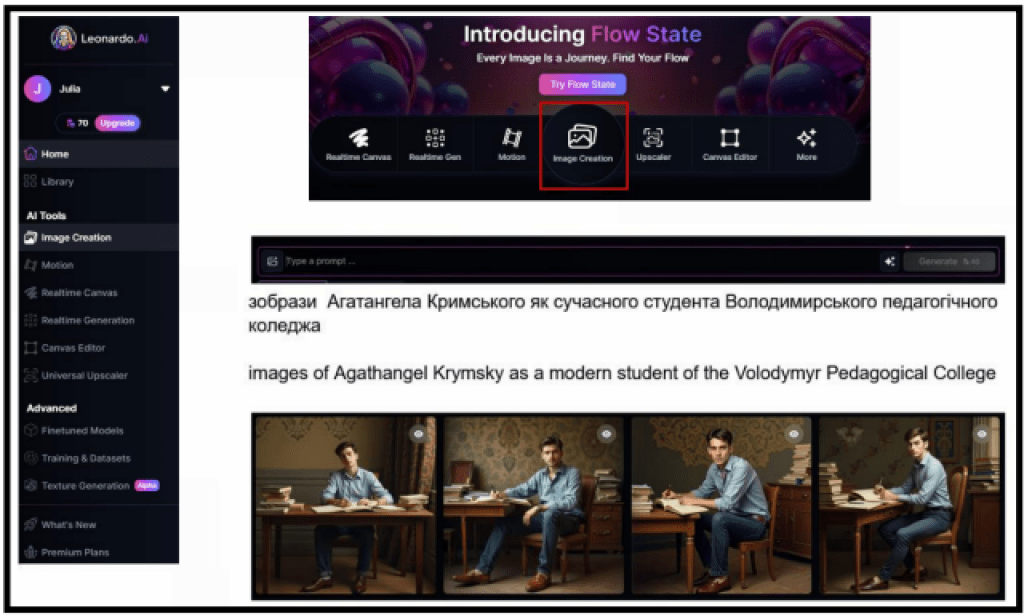Go to Library in sidebar
The height and width of the screenshot is (616, 1024).
[x=99, y=182]
